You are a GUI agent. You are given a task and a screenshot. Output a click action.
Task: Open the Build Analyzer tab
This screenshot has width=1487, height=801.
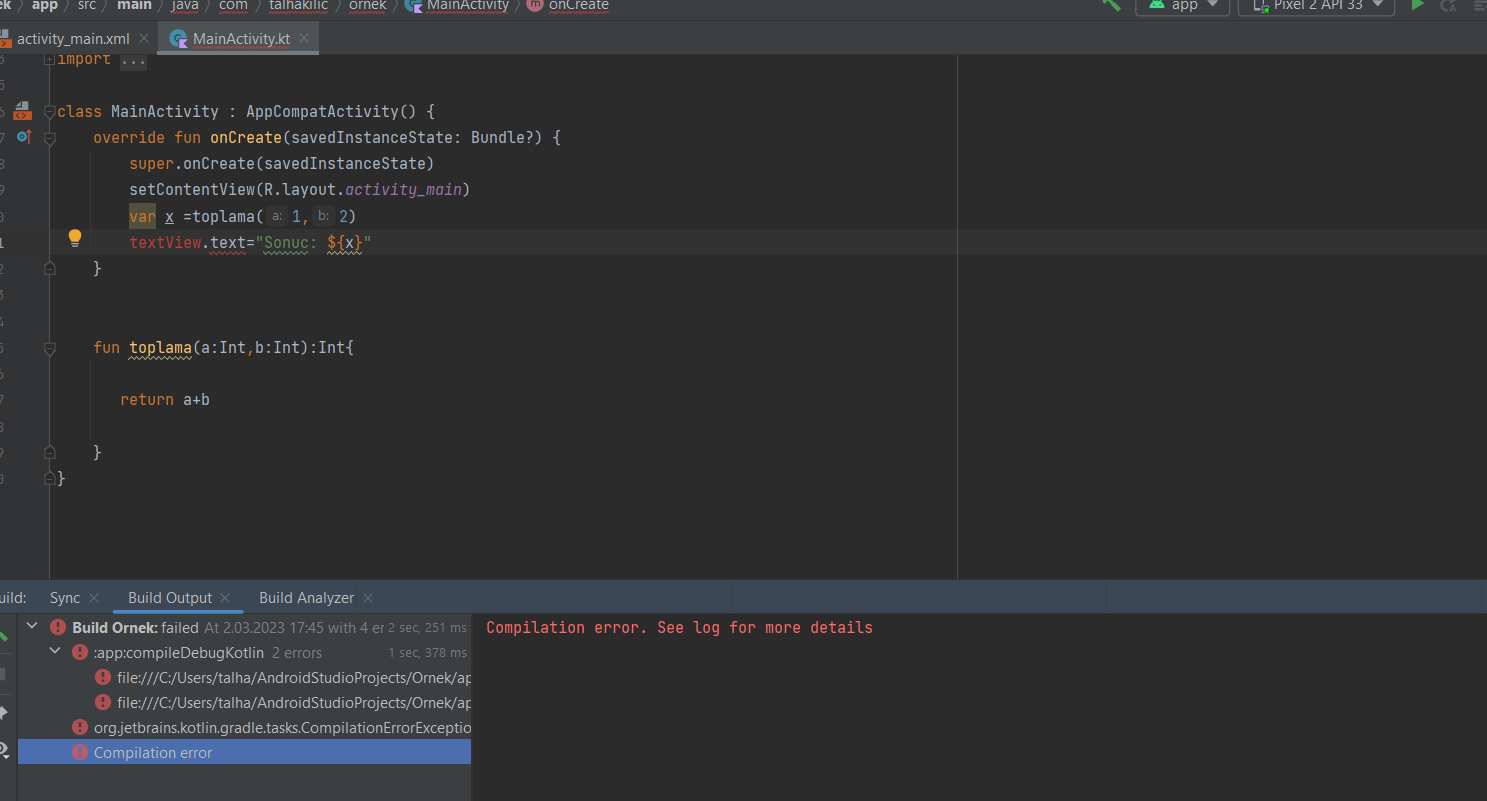click(x=306, y=598)
